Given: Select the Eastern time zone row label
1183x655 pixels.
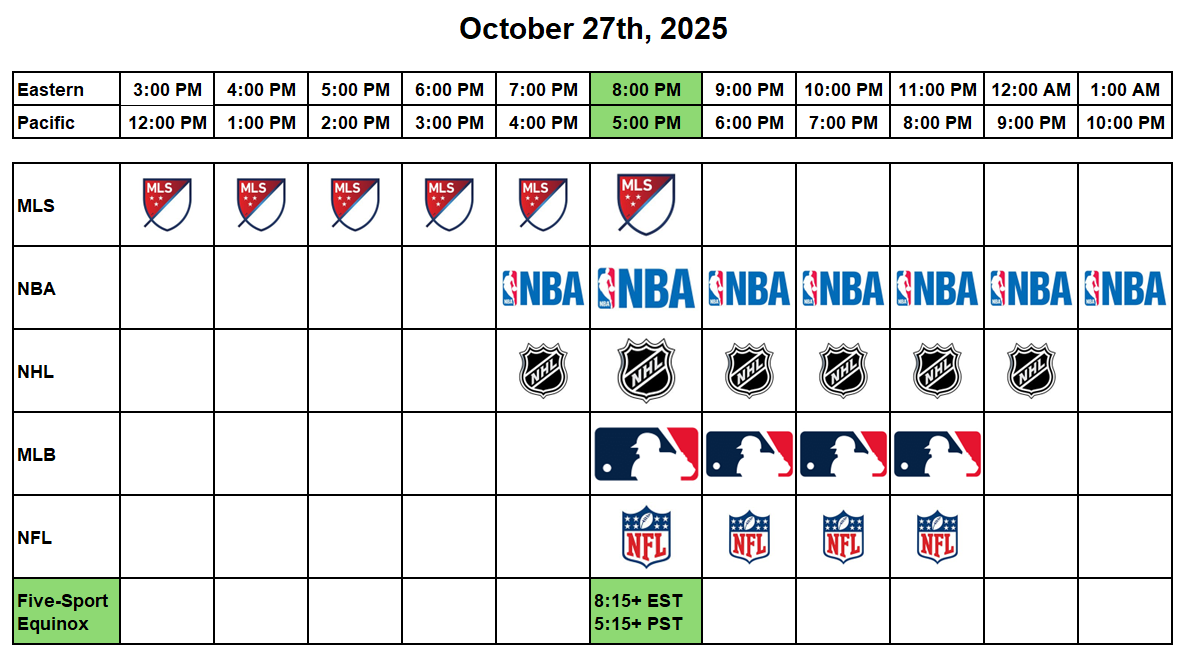Looking at the screenshot, I should coord(67,89).
